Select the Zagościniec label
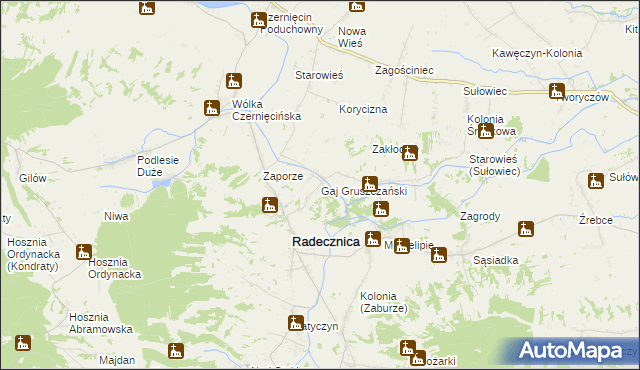Viewport: 640px width, 370px height. coord(404,70)
